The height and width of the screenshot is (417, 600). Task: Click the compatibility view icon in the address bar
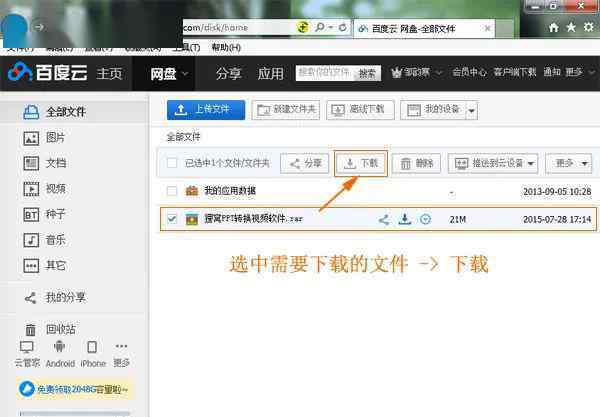303,27
